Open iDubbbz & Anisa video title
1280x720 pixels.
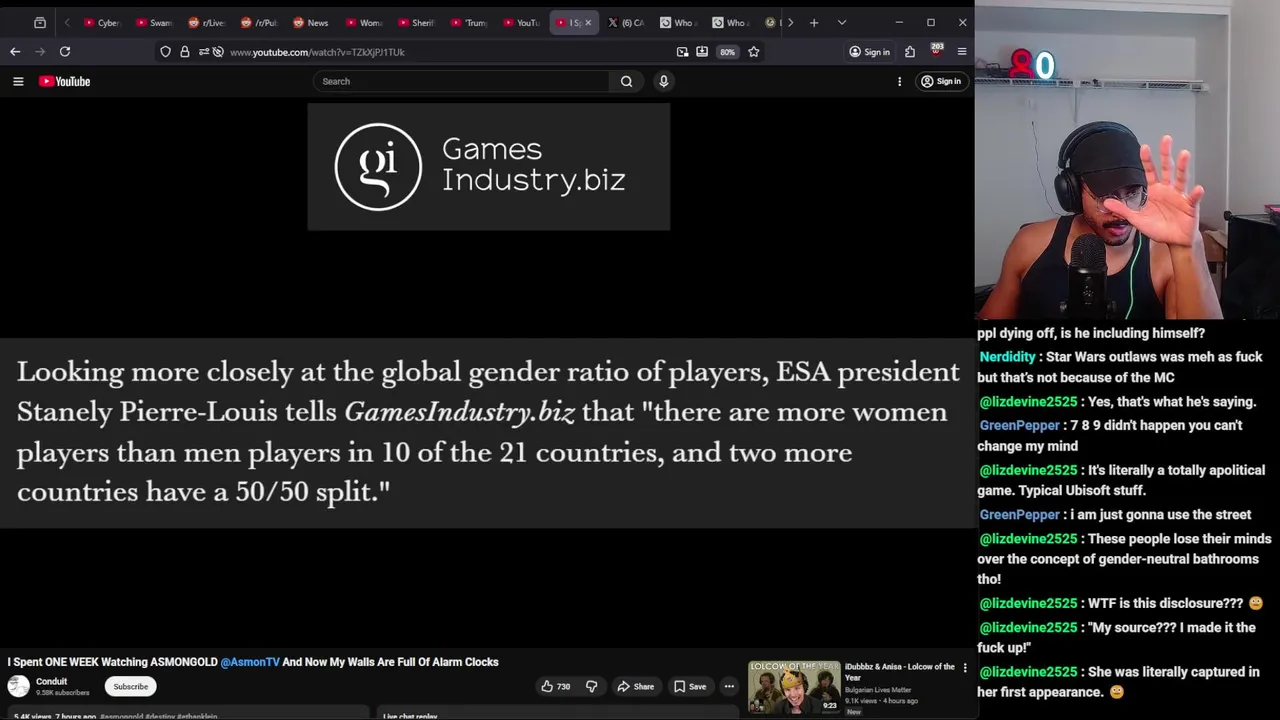pos(900,671)
